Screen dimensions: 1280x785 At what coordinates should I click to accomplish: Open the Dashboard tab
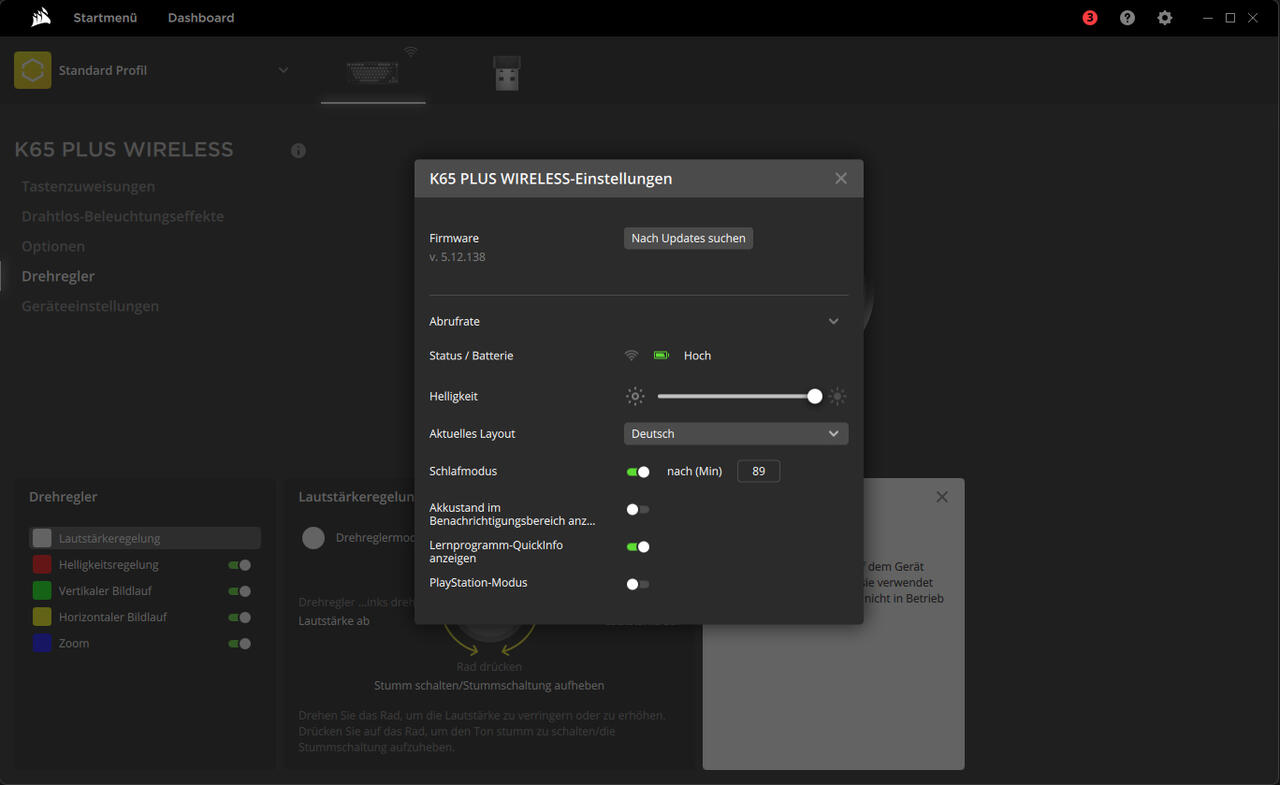(x=201, y=18)
